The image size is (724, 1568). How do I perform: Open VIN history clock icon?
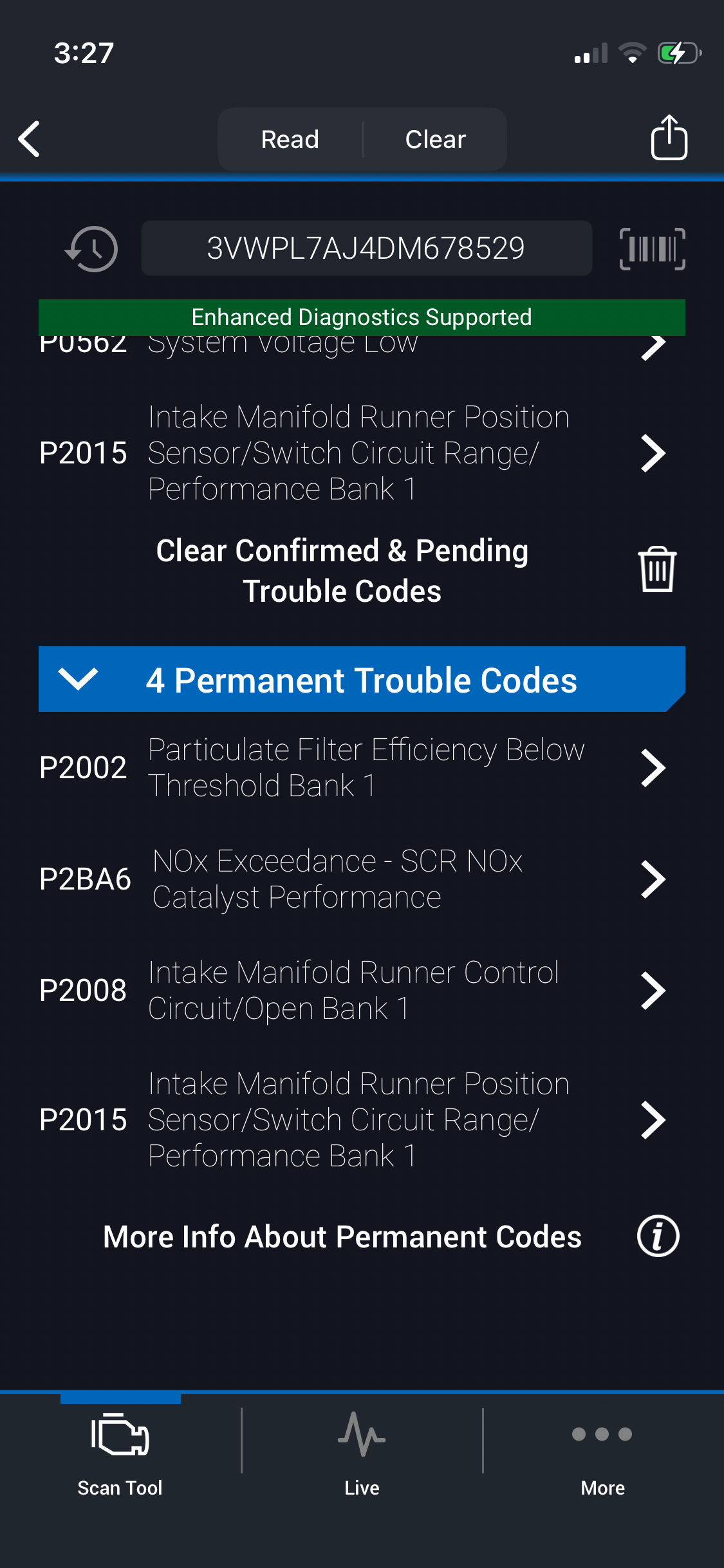point(91,249)
